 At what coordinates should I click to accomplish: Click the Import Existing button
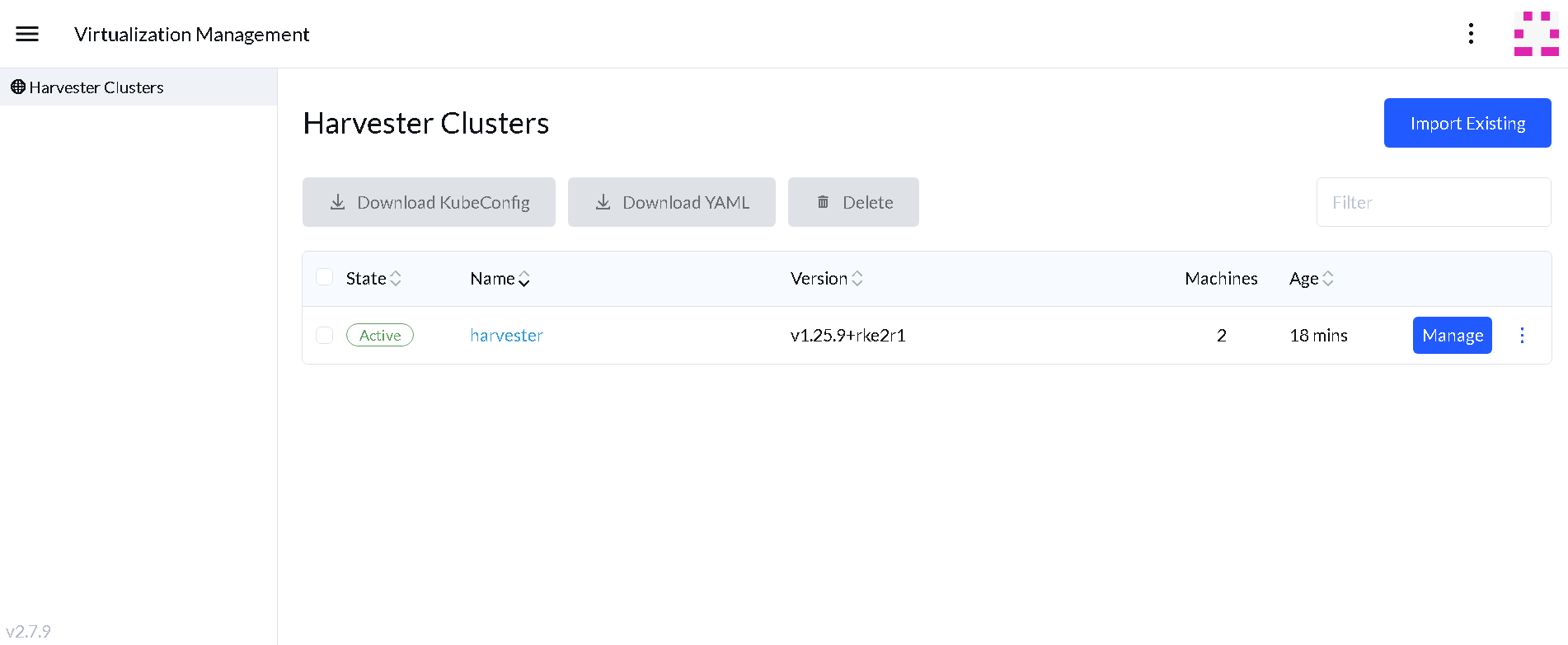click(x=1467, y=123)
